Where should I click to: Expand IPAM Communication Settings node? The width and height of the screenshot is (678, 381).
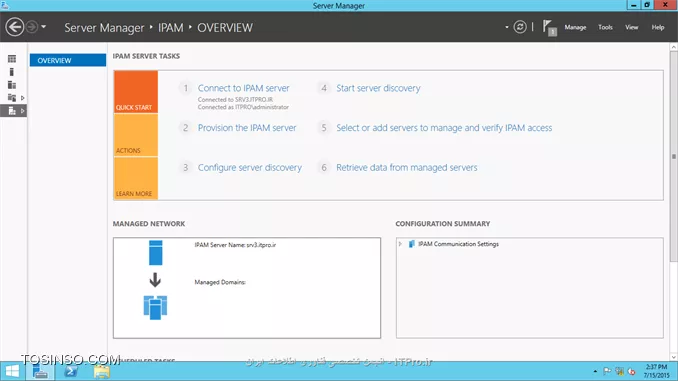pos(400,244)
